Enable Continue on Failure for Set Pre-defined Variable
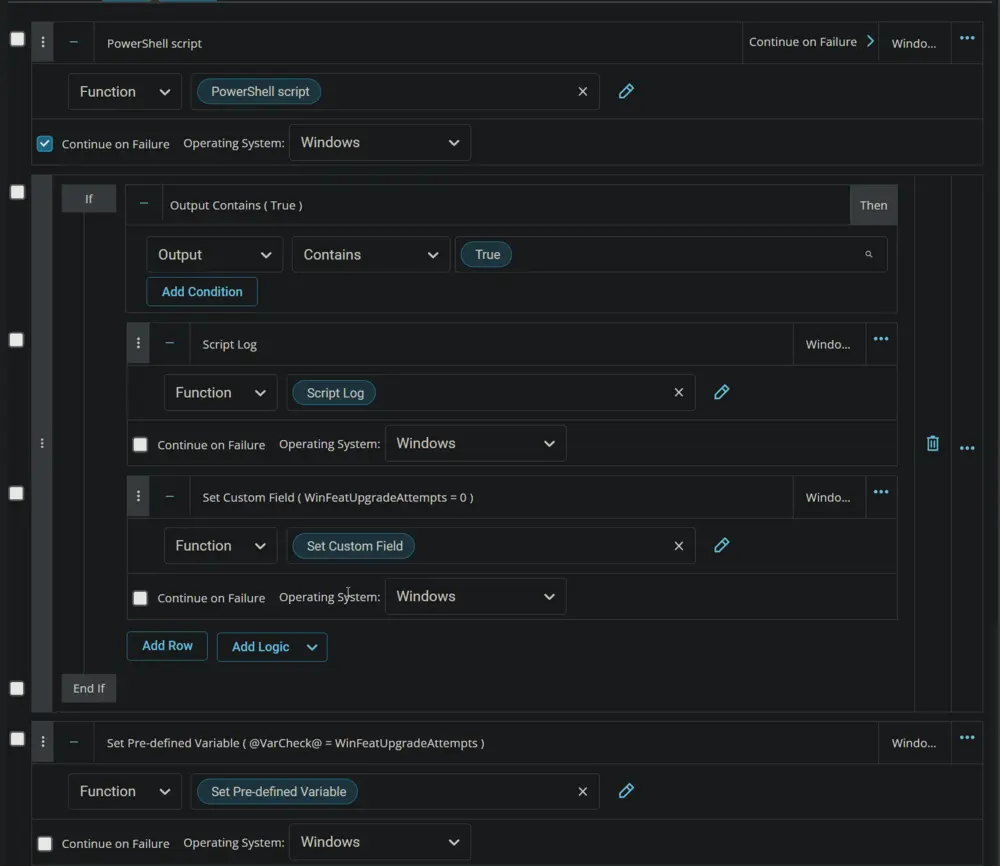 (45, 844)
